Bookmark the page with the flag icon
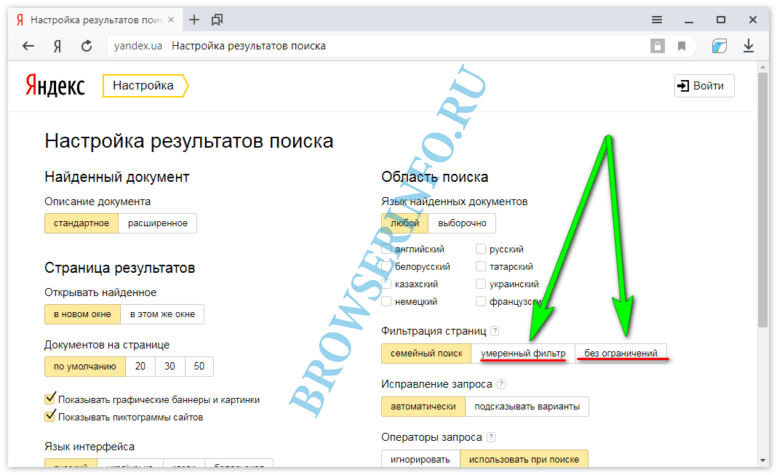This screenshot has width=777, height=475. point(682,46)
